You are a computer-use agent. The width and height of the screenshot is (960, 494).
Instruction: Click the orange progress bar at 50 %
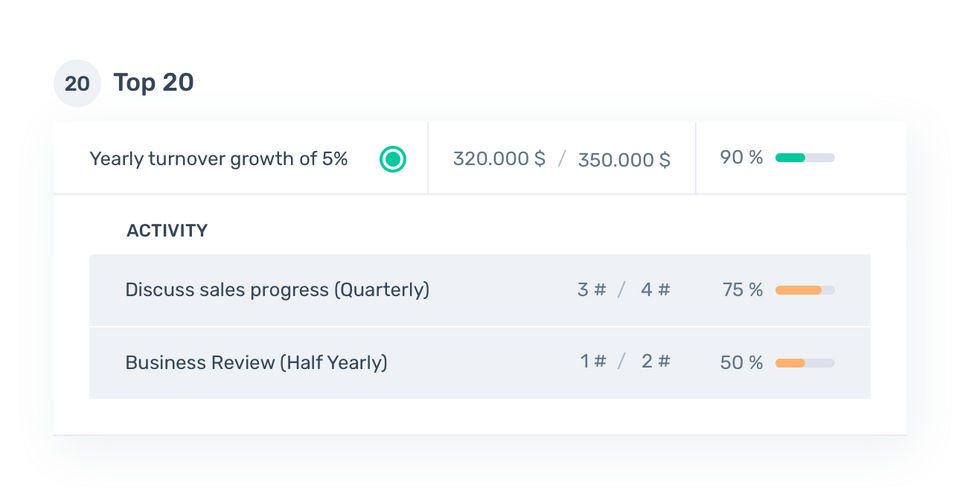point(804,363)
